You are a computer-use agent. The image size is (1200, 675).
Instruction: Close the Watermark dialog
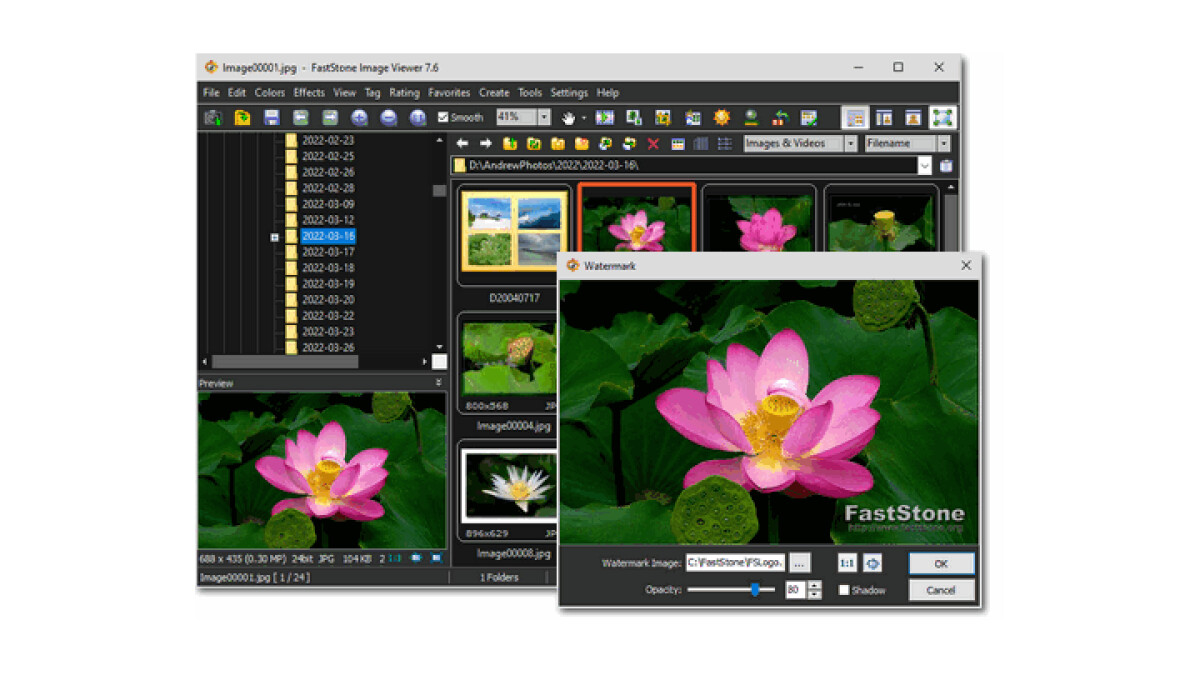click(966, 265)
